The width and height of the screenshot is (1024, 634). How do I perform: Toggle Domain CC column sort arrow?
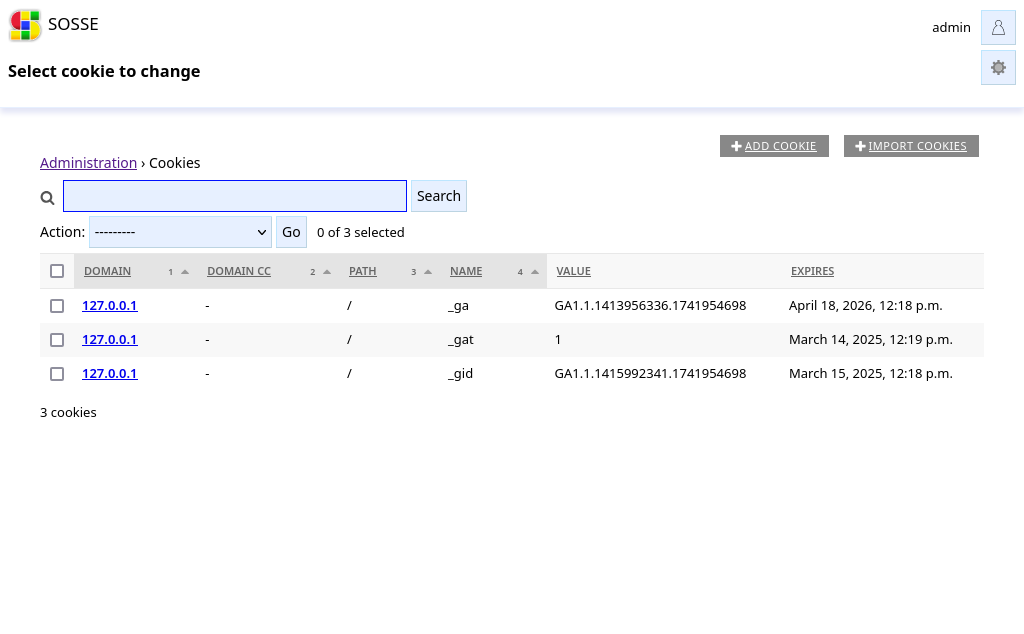(327, 272)
